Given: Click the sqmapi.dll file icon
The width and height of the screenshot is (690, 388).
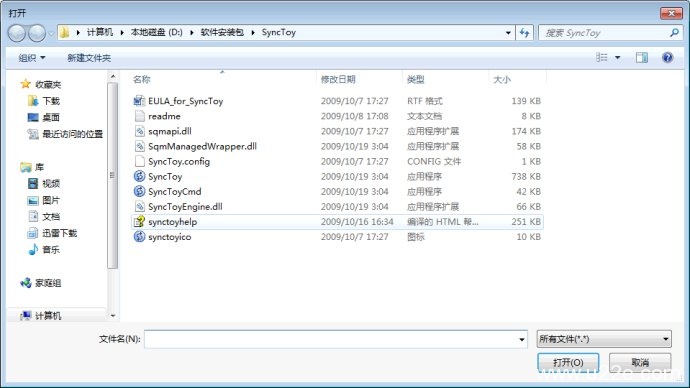Looking at the screenshot, I should 139,131.
